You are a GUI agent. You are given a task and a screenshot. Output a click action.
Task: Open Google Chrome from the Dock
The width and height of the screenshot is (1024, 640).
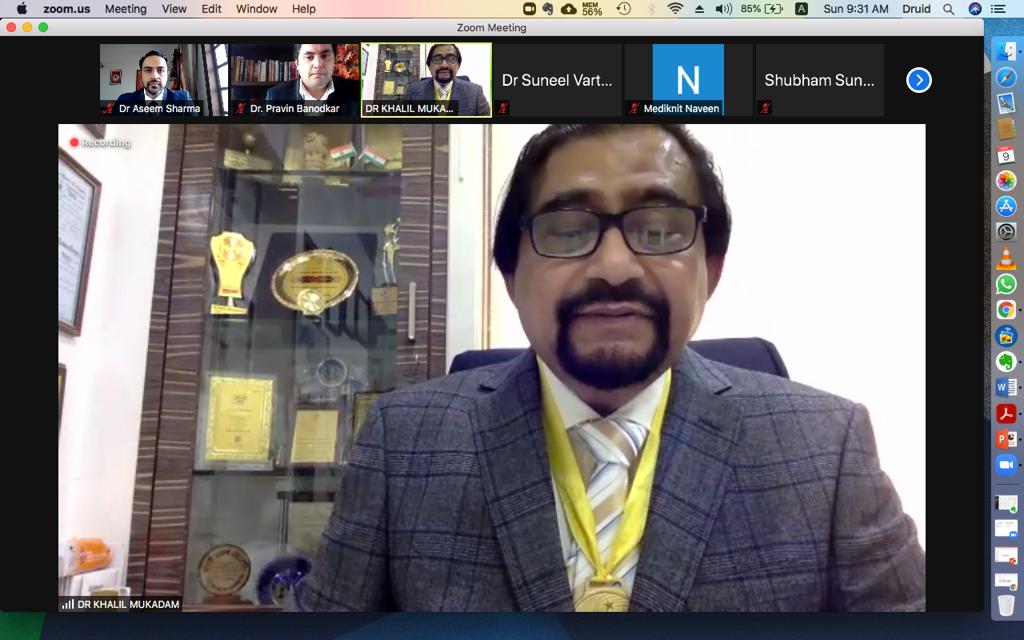coord(1006,310)
